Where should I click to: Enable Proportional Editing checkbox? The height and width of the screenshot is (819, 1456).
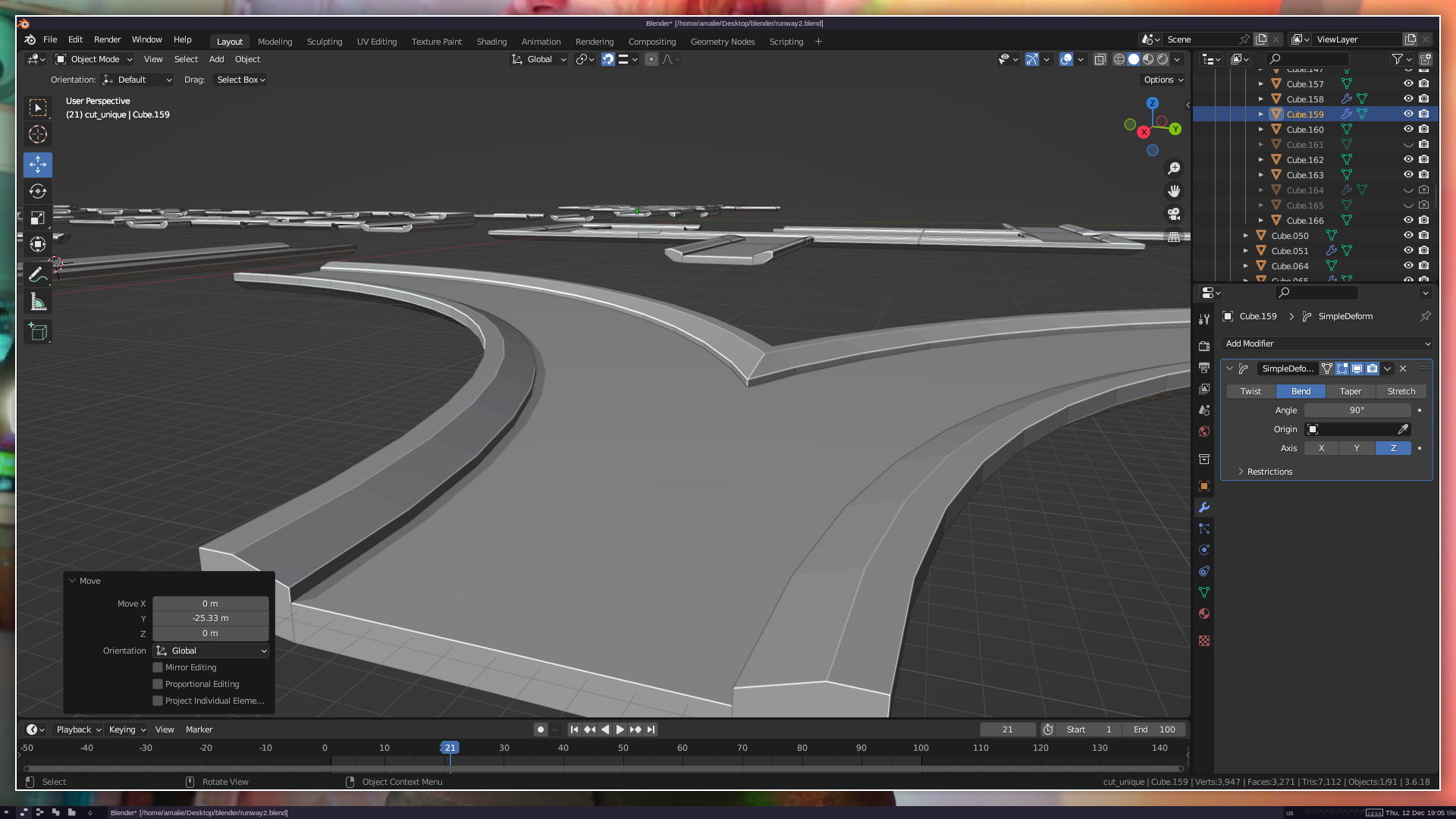pyautogui.click(x=158, y=684)
